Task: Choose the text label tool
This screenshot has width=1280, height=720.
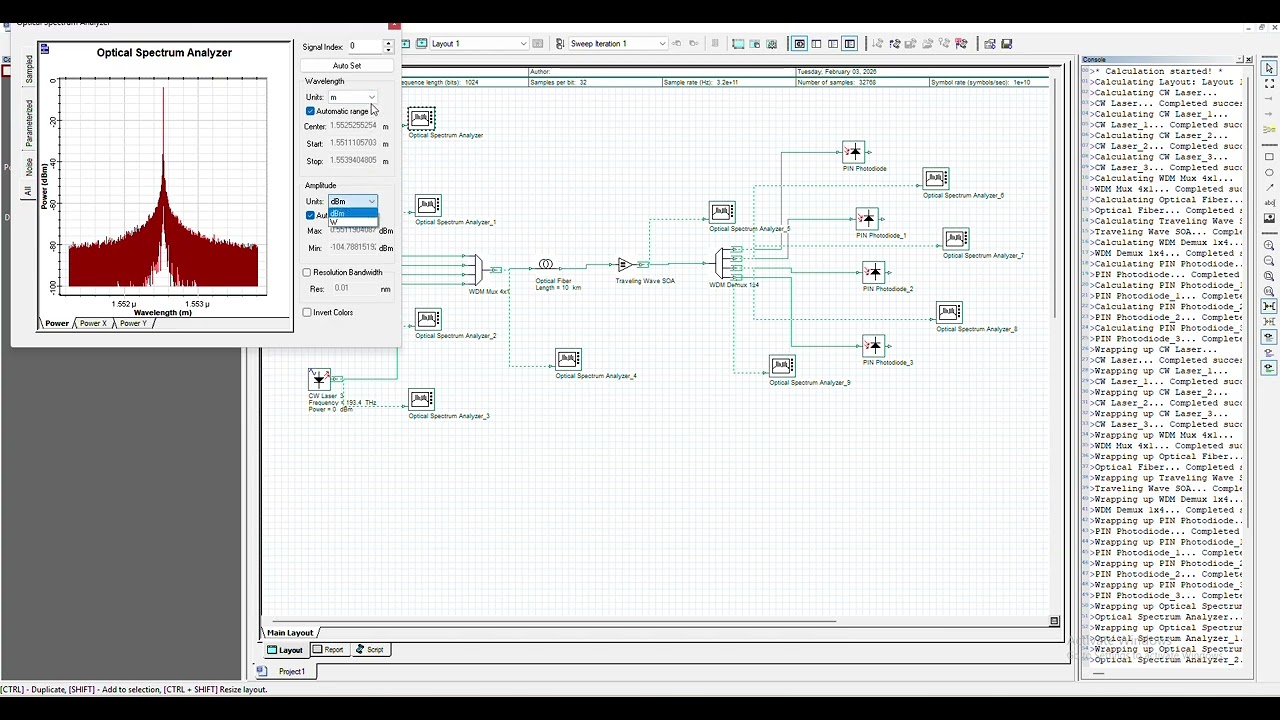Action: [1270, 202]
